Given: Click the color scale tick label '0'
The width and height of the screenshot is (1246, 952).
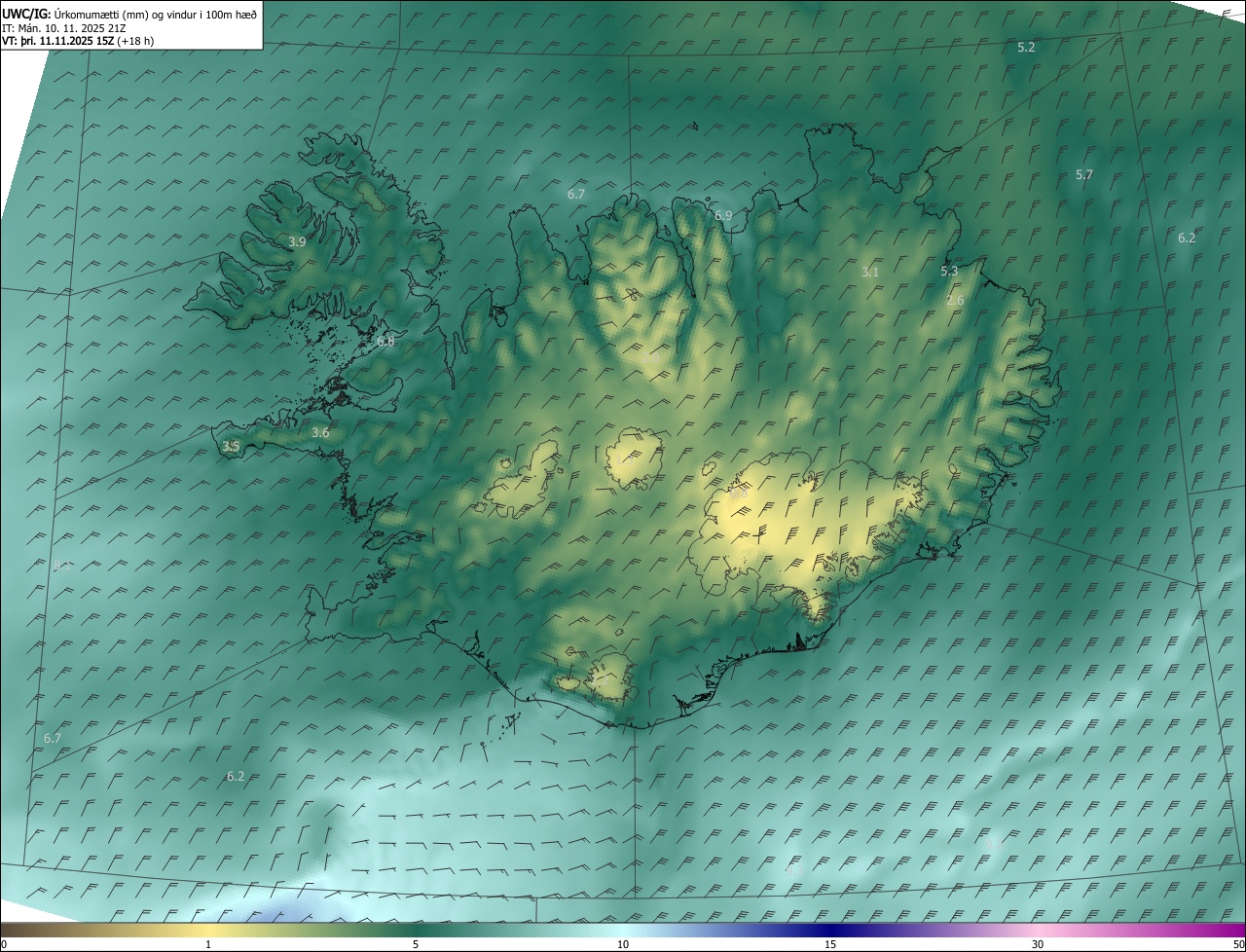Looking at the screenshot, I should (x=4, y=944).
